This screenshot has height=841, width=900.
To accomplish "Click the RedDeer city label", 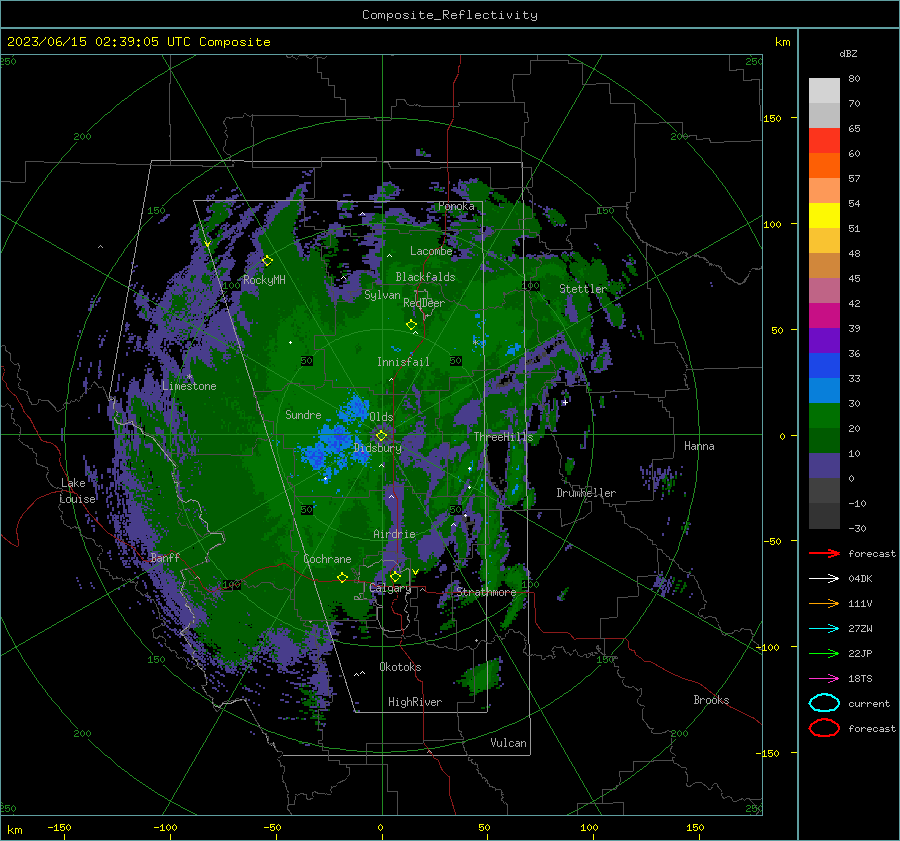I will 424,303.
